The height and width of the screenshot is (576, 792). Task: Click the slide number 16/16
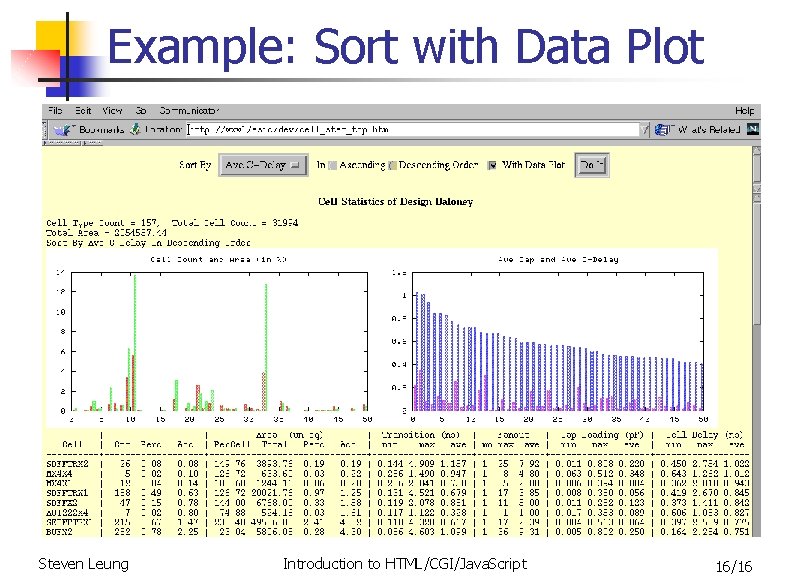click(x=733, y=566)
